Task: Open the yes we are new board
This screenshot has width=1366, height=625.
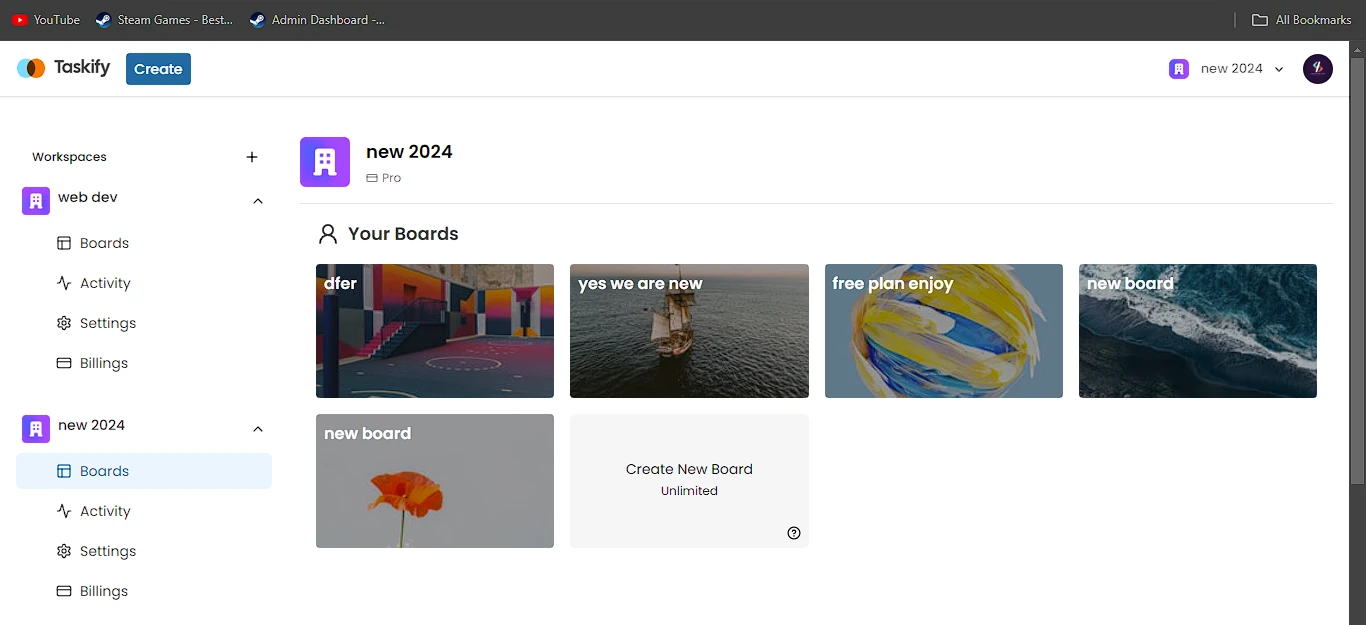Action: tap(689, 331)
